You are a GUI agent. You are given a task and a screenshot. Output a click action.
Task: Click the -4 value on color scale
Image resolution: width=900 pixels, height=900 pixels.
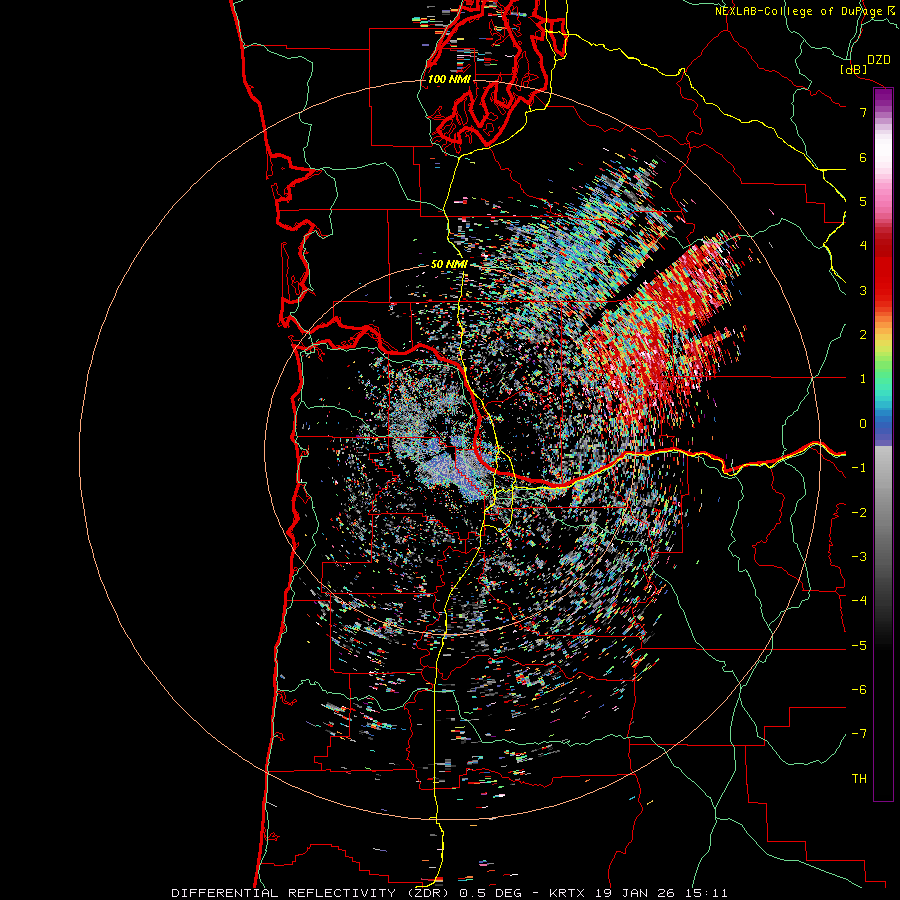859,601
